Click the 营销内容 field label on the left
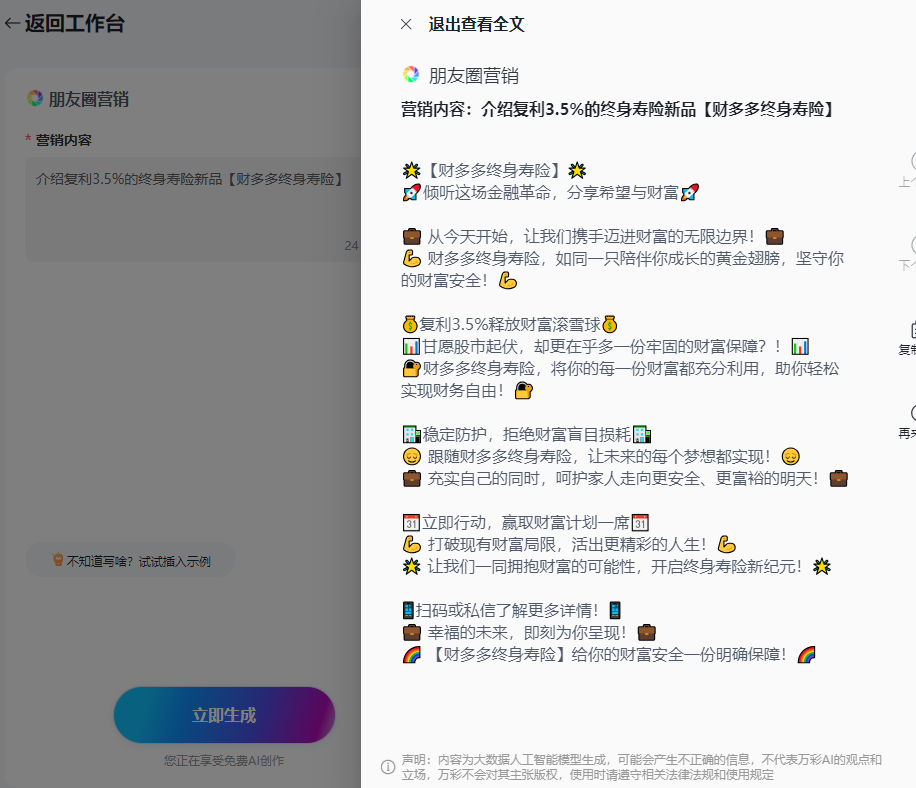Viewport: 916px width, 788px height. tap(63, 140)
